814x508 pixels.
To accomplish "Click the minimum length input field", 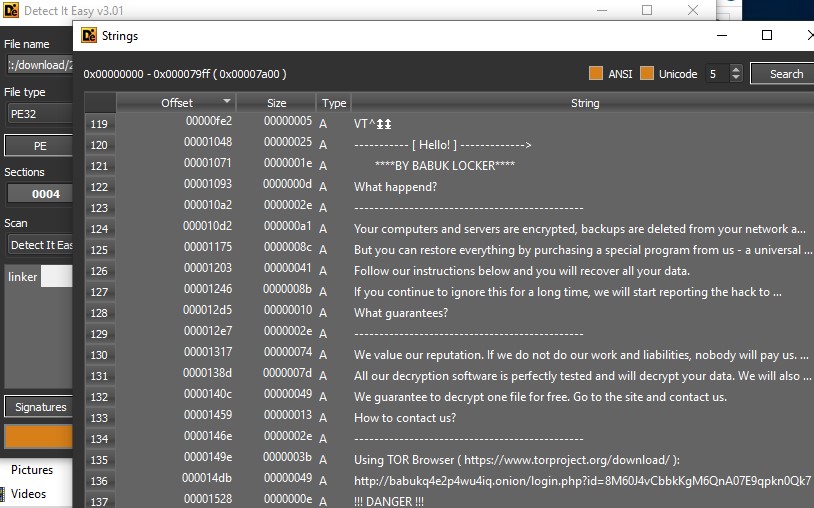I will [717, 74].
